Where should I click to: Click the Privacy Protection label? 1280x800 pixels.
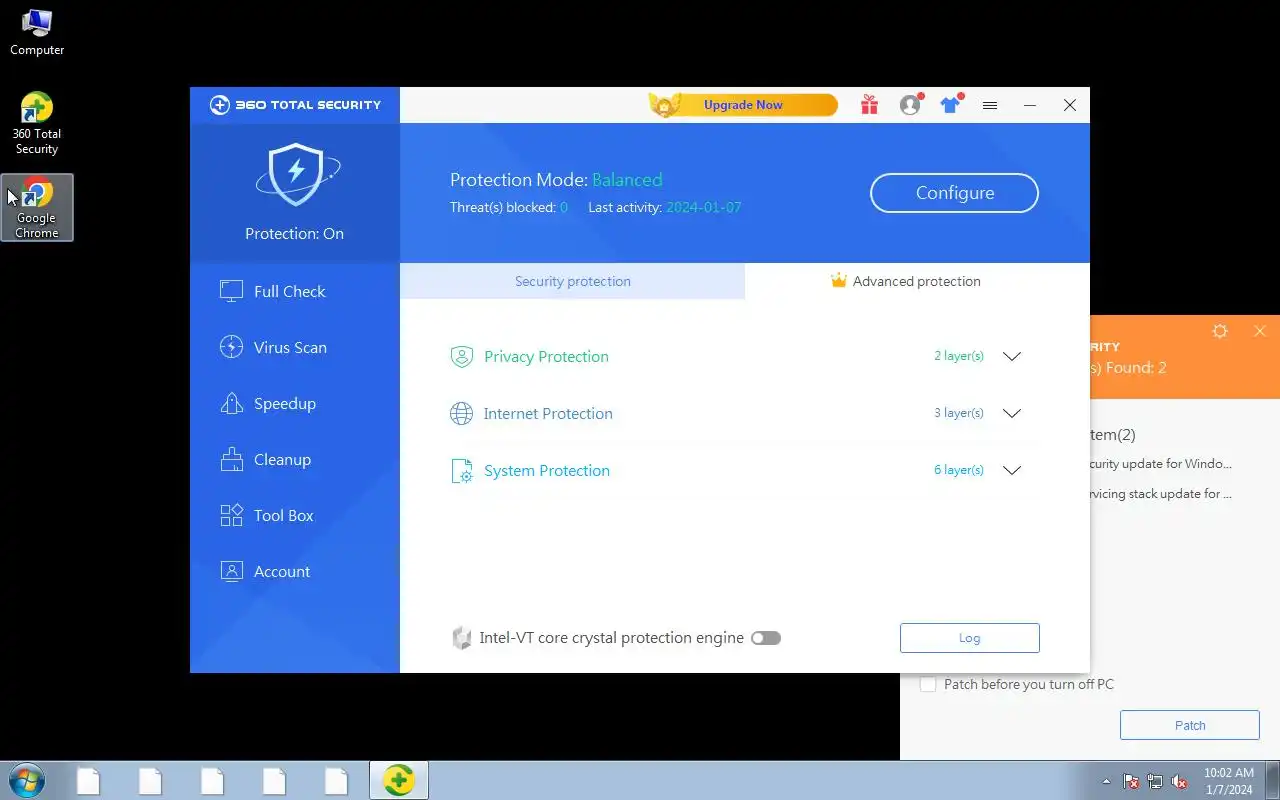pos(546,356)
